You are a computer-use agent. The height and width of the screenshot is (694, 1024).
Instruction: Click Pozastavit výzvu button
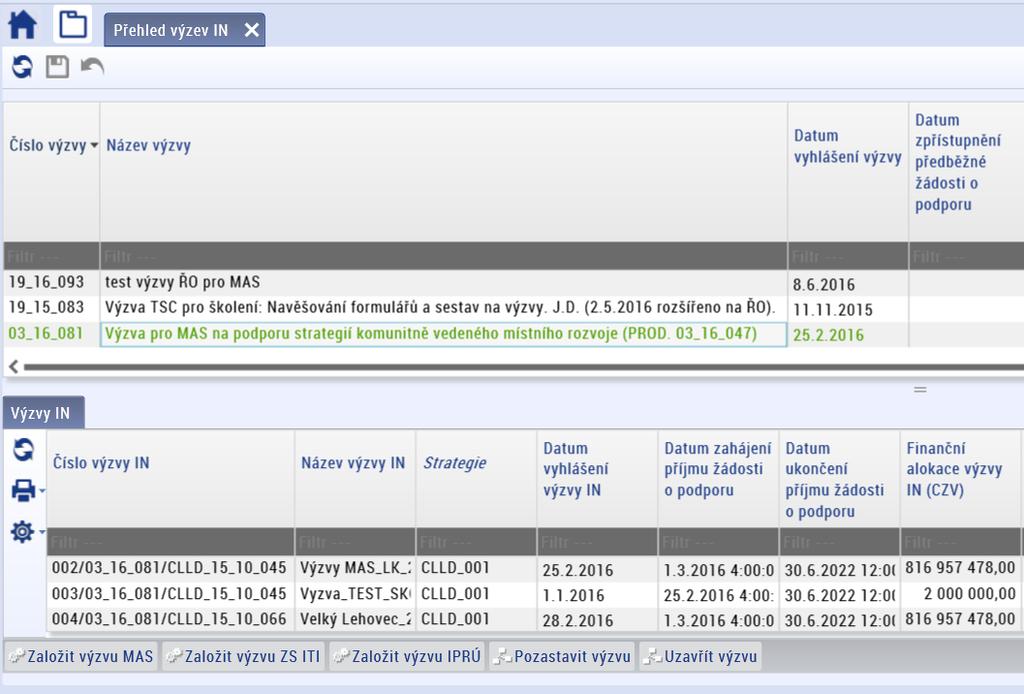(x=562, y=656)
